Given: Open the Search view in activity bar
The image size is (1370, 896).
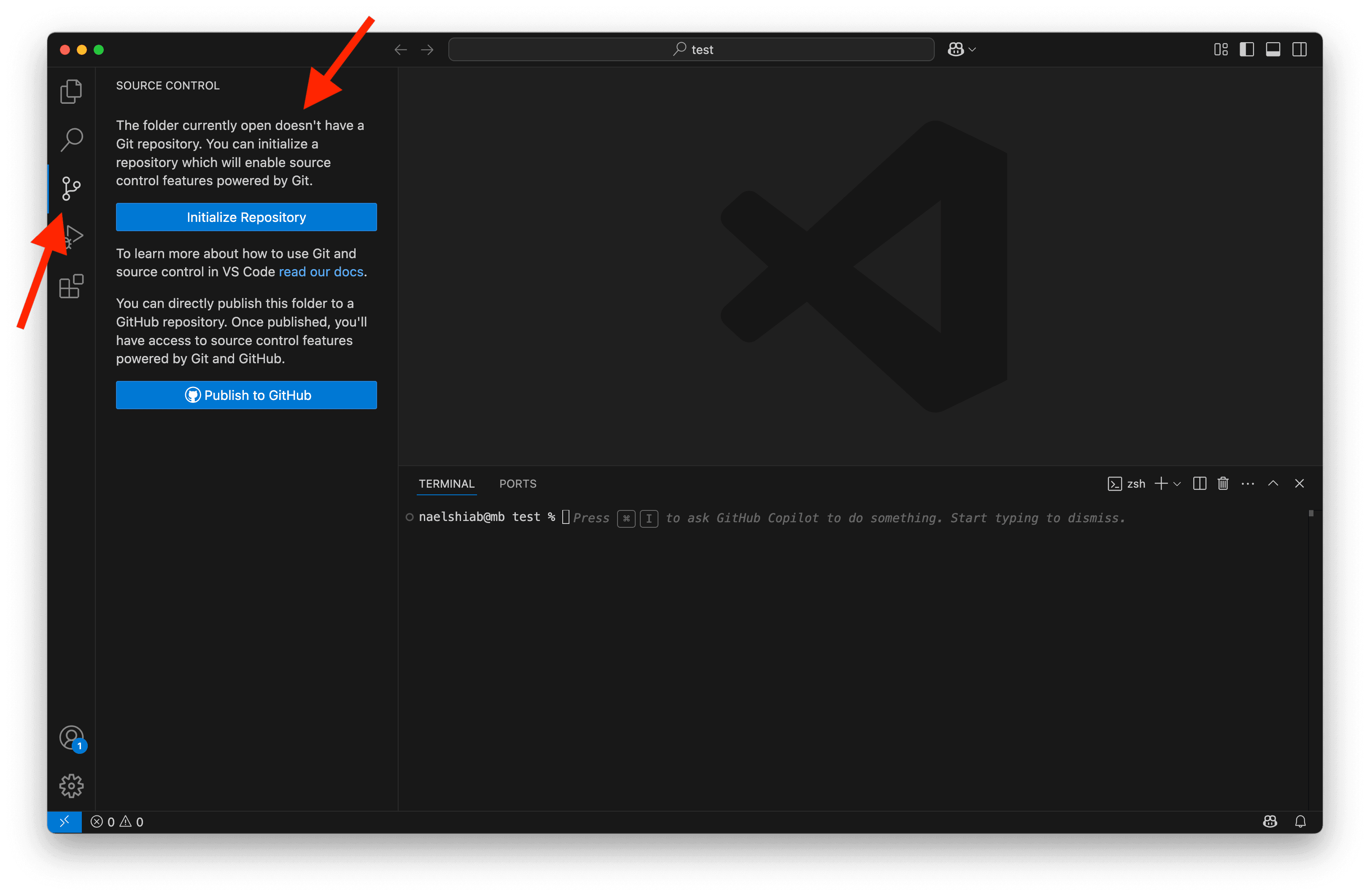Looking at the screenshot, I should (71, 139).
